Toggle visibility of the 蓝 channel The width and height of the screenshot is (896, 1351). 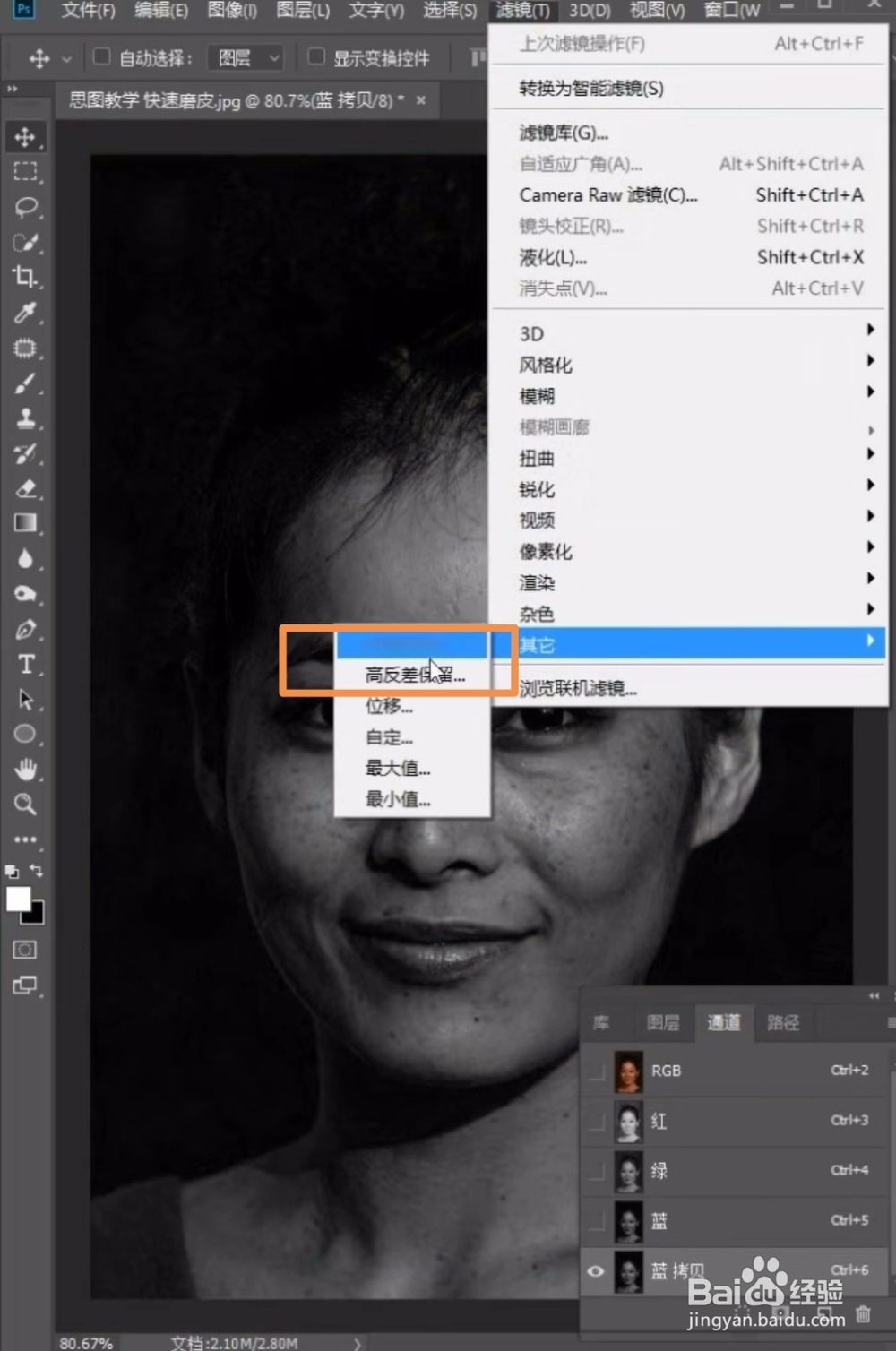595,1220
